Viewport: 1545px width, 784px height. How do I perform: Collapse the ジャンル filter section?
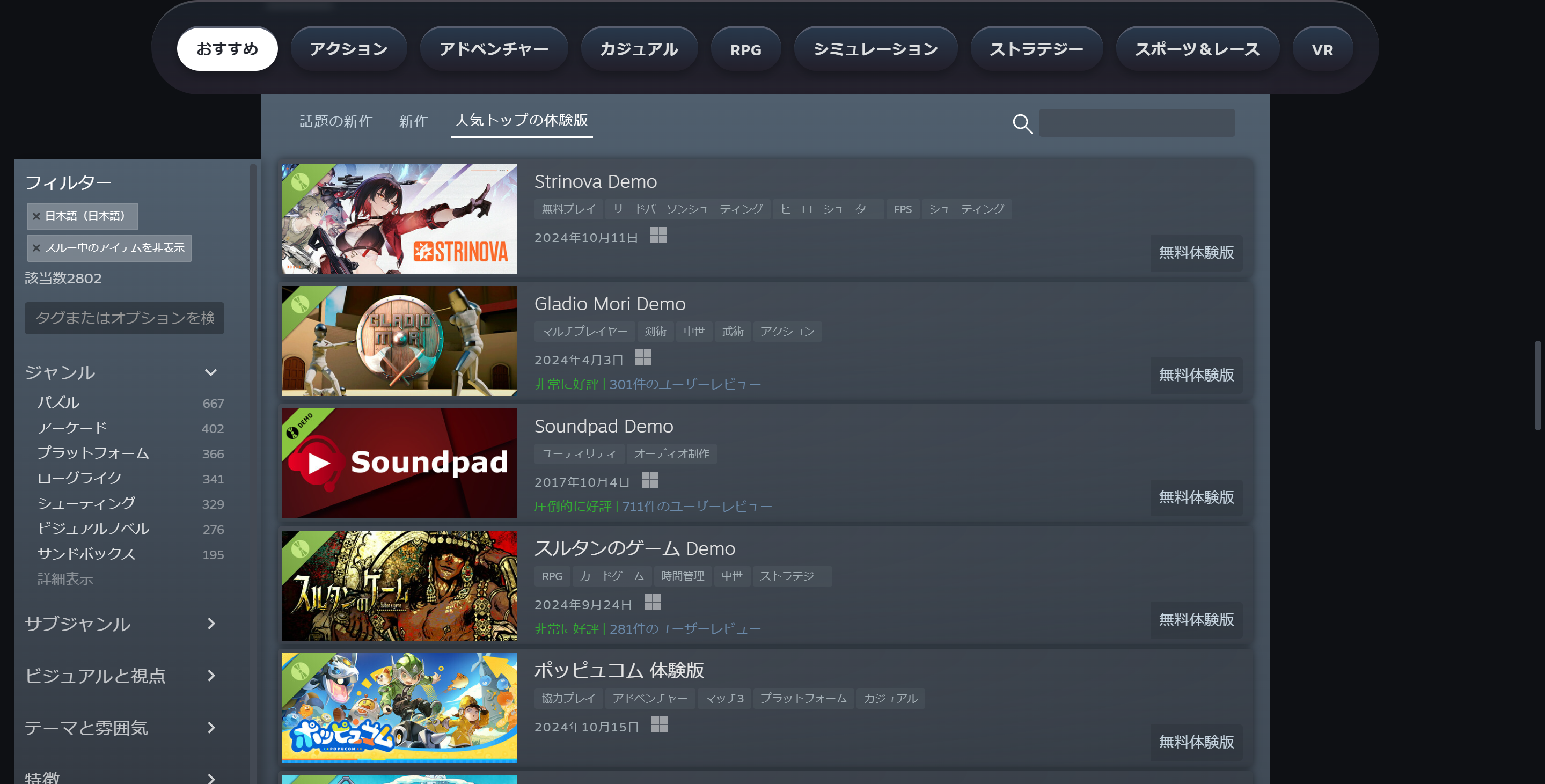coord(211,372)
